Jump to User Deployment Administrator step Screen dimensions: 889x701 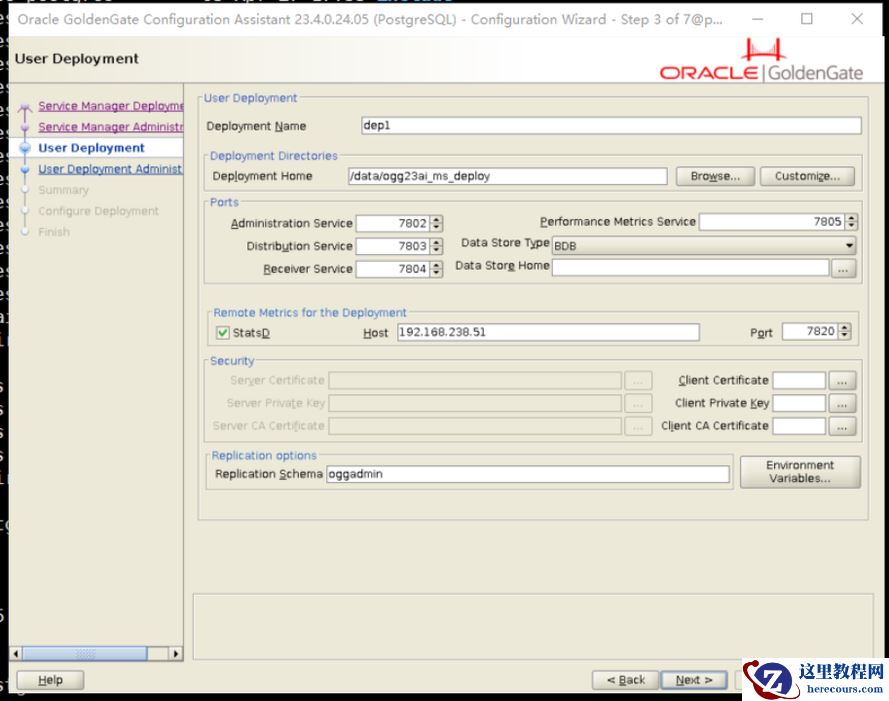(110, 169)
